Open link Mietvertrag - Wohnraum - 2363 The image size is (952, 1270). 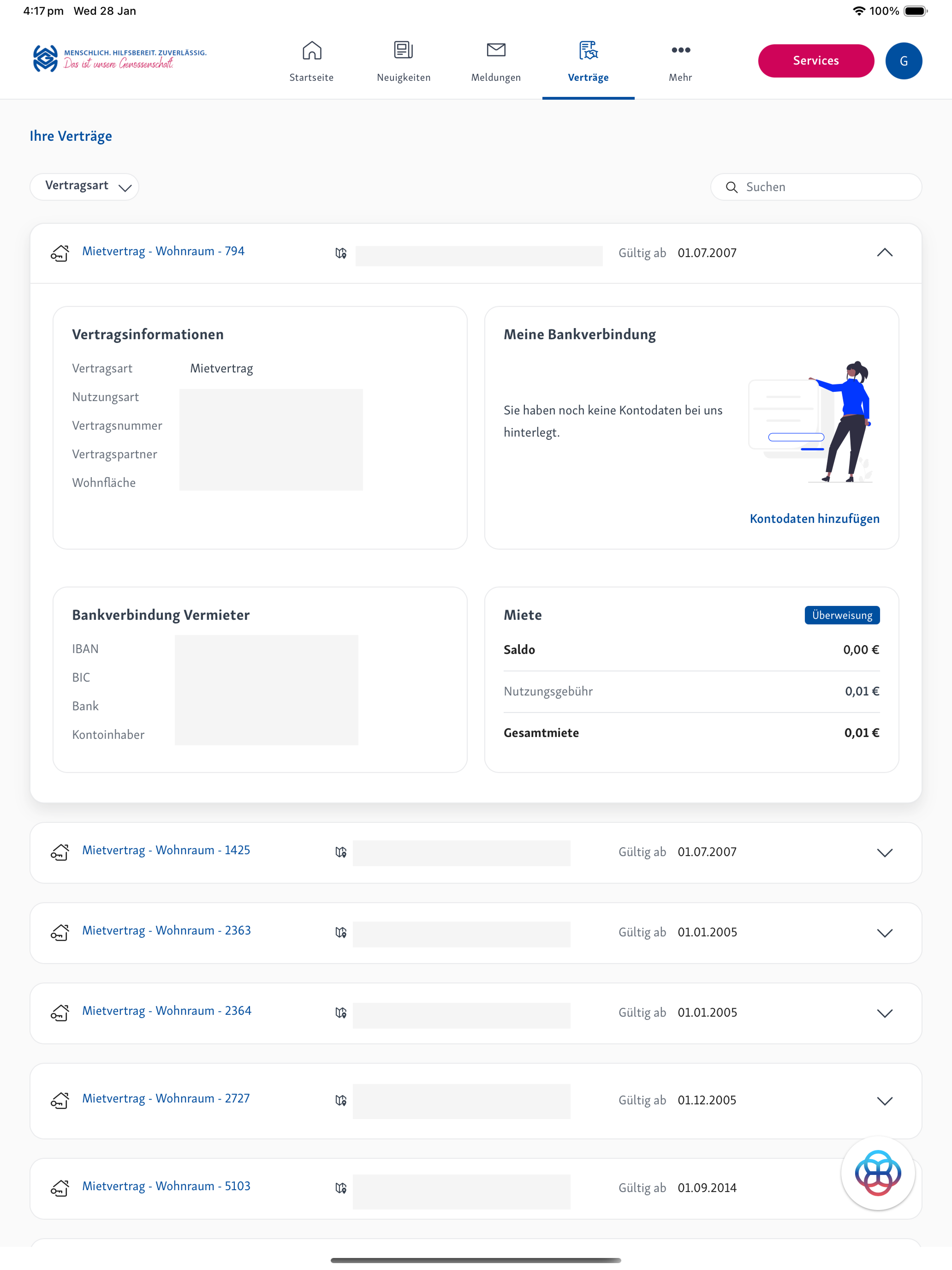(x=167, y=931)
